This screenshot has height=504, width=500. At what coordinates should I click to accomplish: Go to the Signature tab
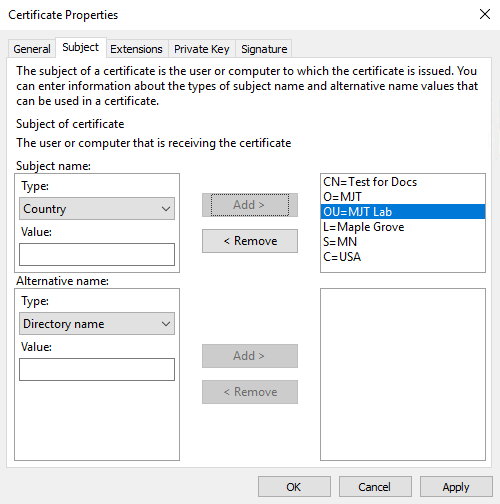(x=264, y=49)
